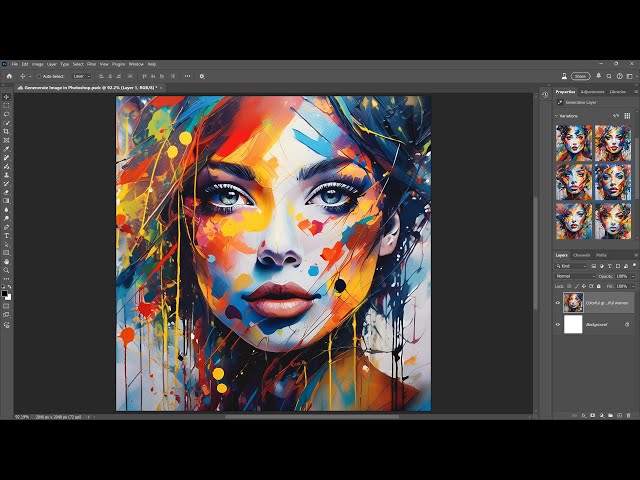640x480 pixels.
Task: Open the Fill slider dropdown arrow
Action: (633, 286)
